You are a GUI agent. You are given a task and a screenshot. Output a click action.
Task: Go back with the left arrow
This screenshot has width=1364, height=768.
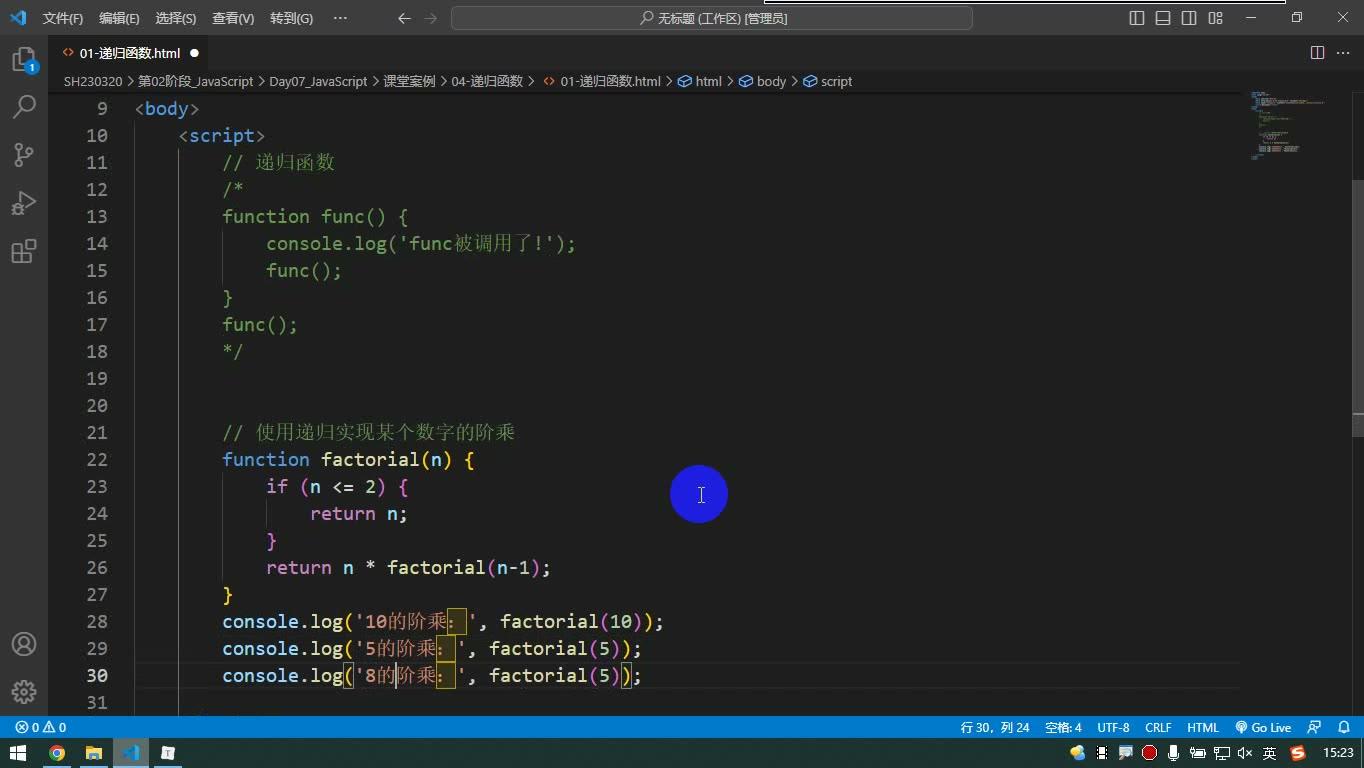point(404,18)
